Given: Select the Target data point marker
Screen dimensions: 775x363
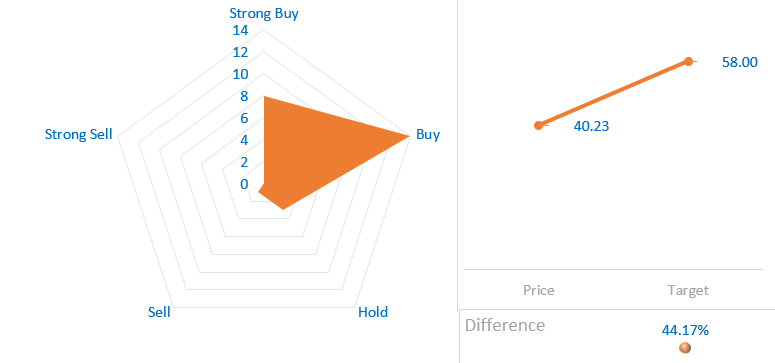Looking at the screenshot, I should (x=688, y=61).
